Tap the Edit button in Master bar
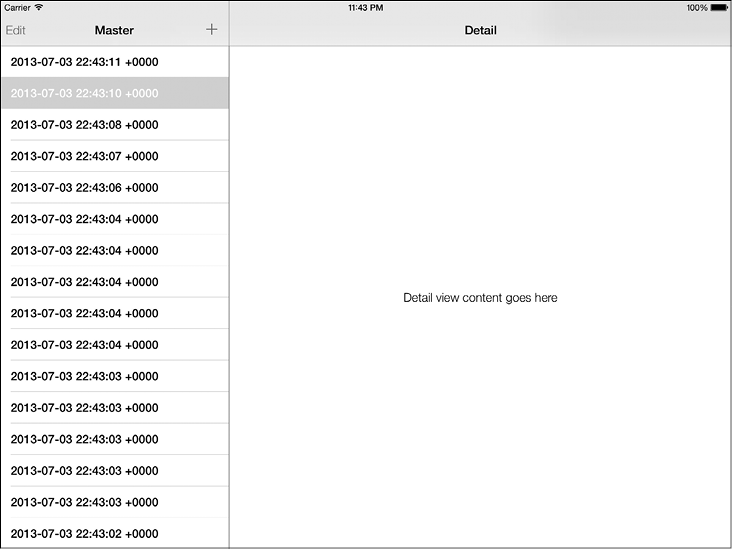The width and height of the screenshot is (732, 549). point(16,30)
